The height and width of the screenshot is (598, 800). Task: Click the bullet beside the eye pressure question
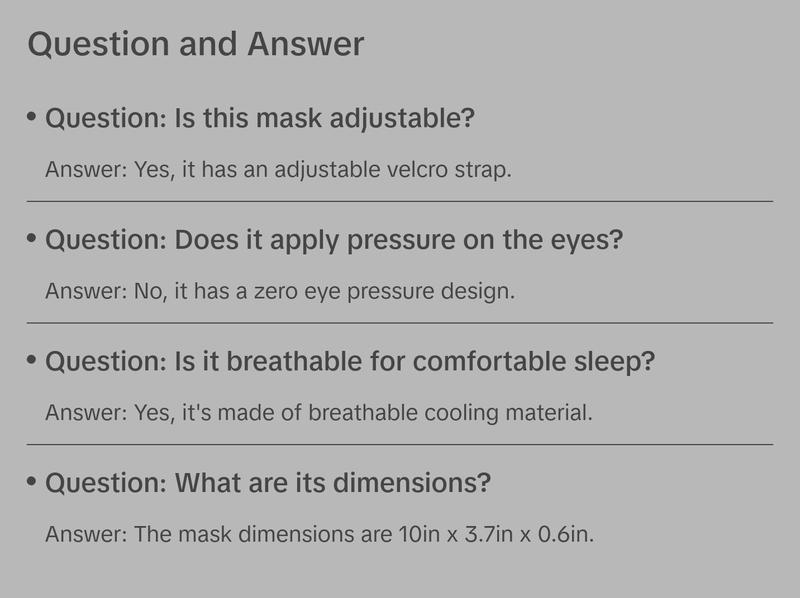(x=32, y=240)
